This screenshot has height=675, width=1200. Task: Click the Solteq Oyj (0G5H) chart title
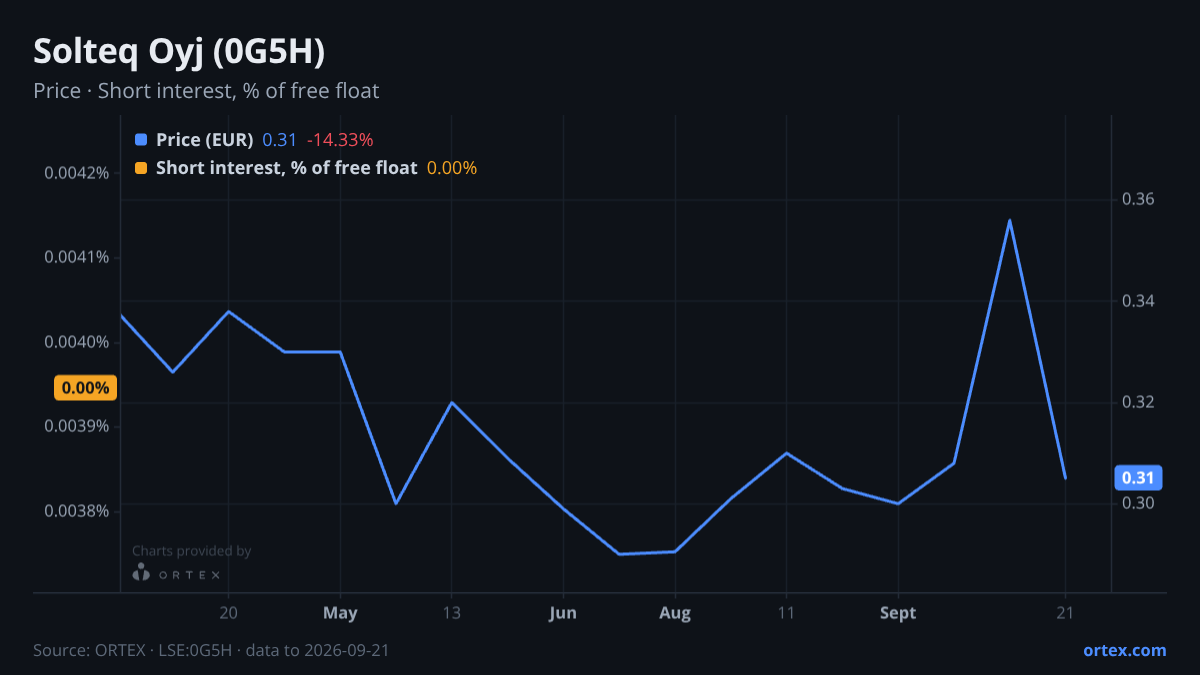click(x=178, y=51)
